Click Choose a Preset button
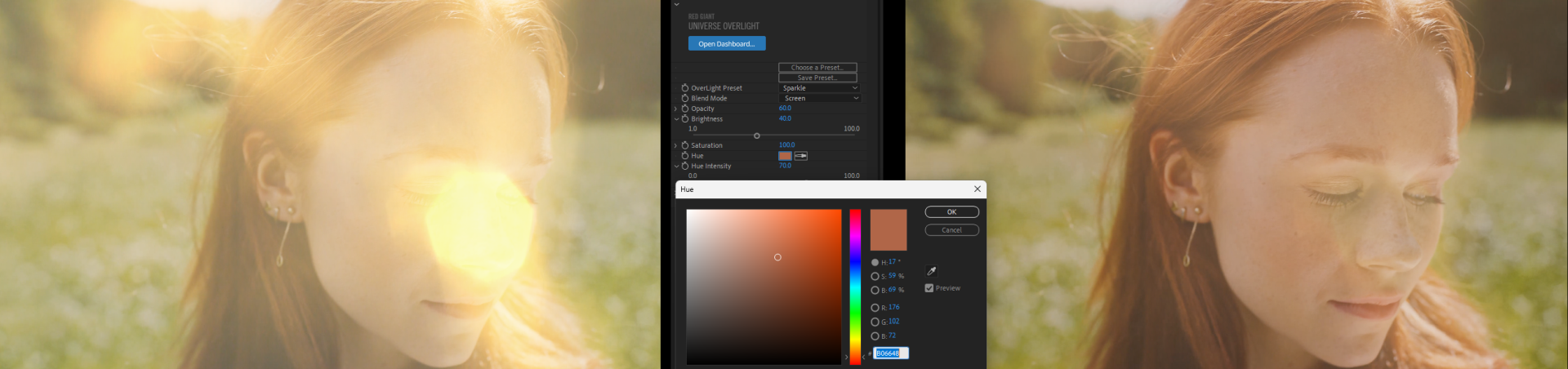Viewport: 1568px width, 369px height. [817, 67]
